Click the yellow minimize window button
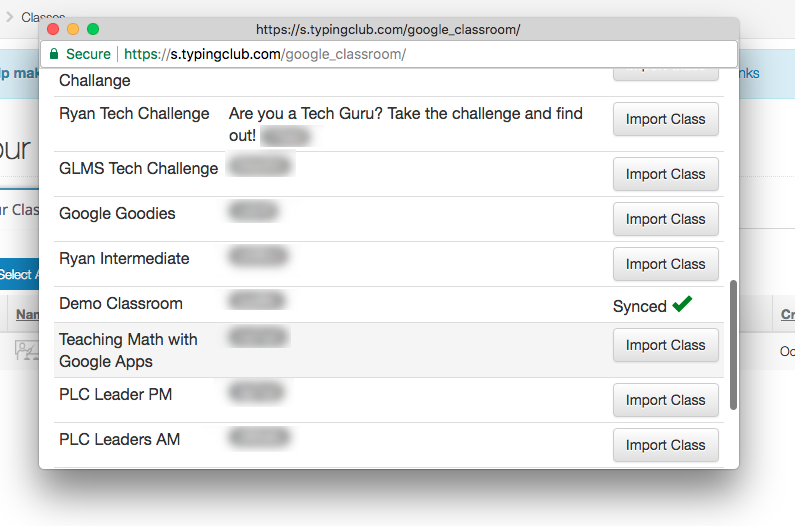 point(73,30)
